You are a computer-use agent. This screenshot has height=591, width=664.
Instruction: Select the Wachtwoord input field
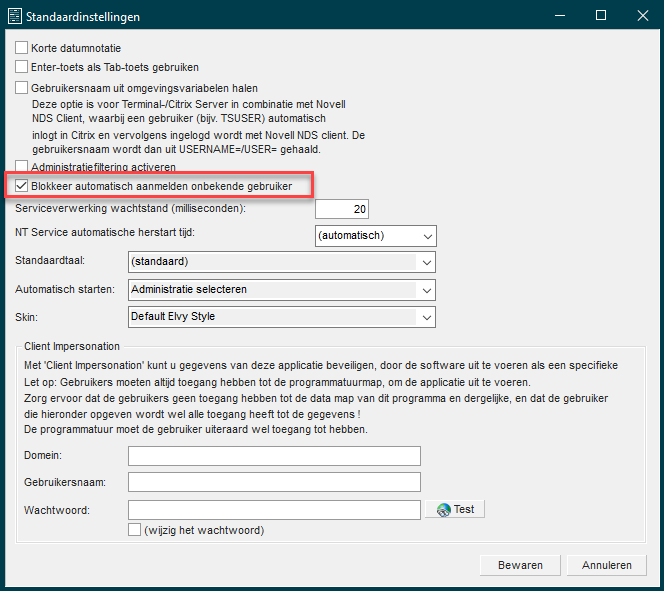pos(274,510)
